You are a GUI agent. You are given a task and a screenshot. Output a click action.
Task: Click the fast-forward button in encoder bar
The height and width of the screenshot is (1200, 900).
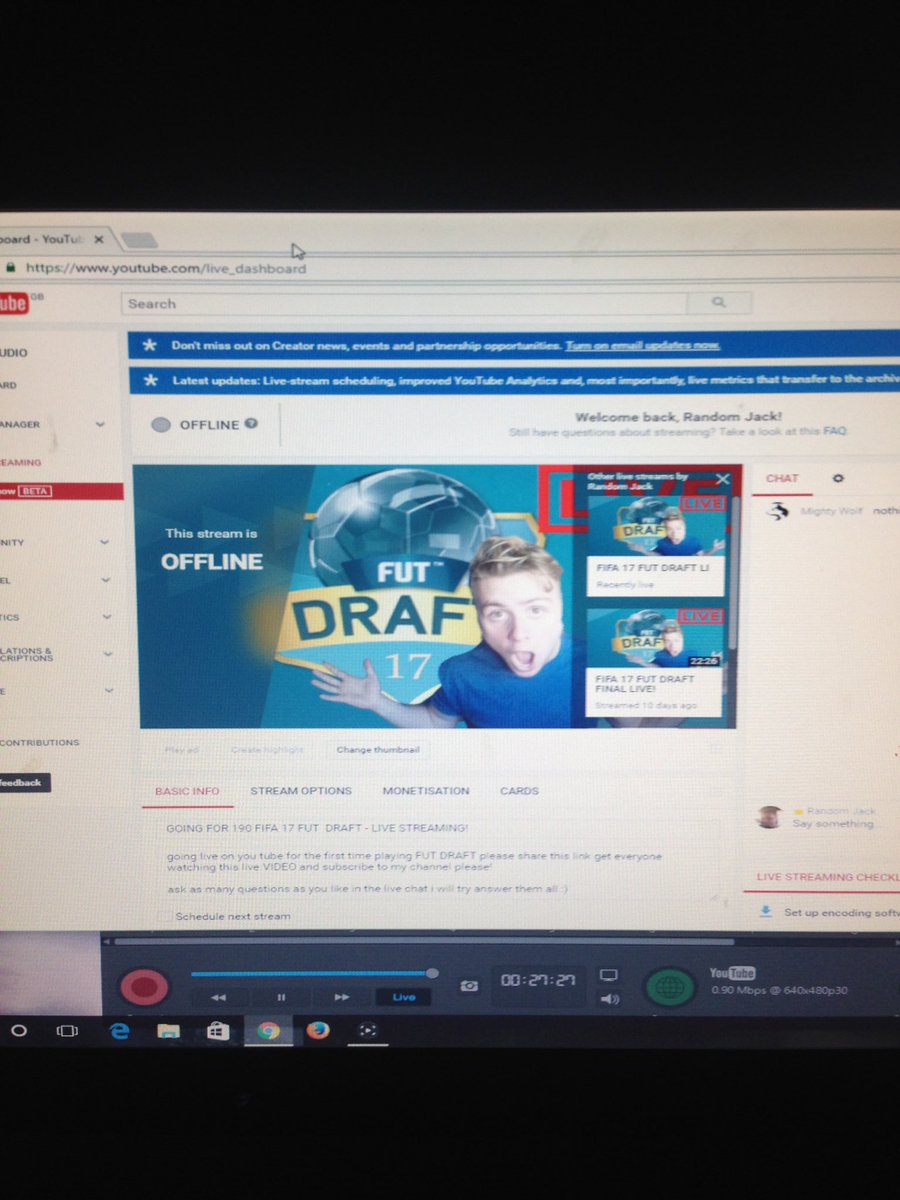click(x=342, y=997)
